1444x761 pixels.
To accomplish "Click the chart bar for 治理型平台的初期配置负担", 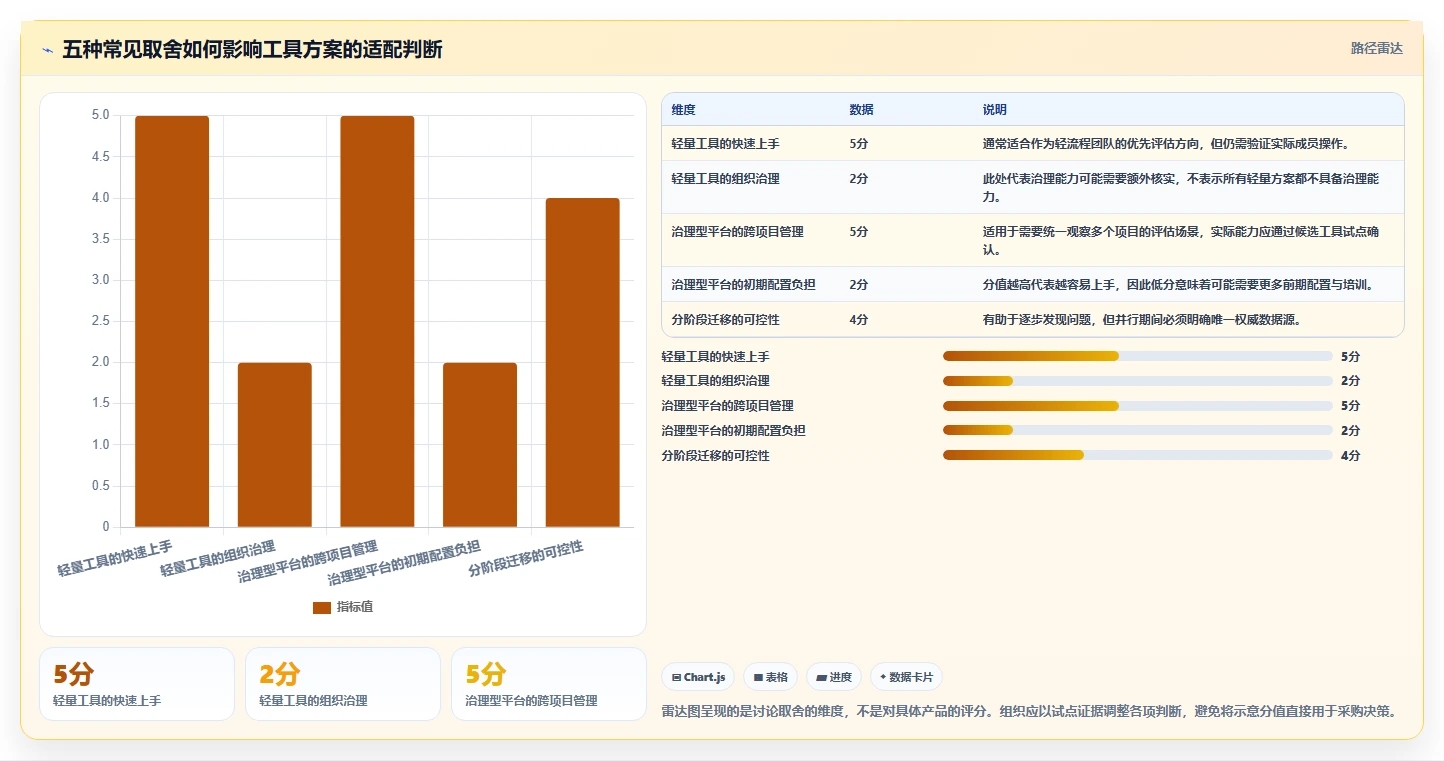I will tap(480, 445).
